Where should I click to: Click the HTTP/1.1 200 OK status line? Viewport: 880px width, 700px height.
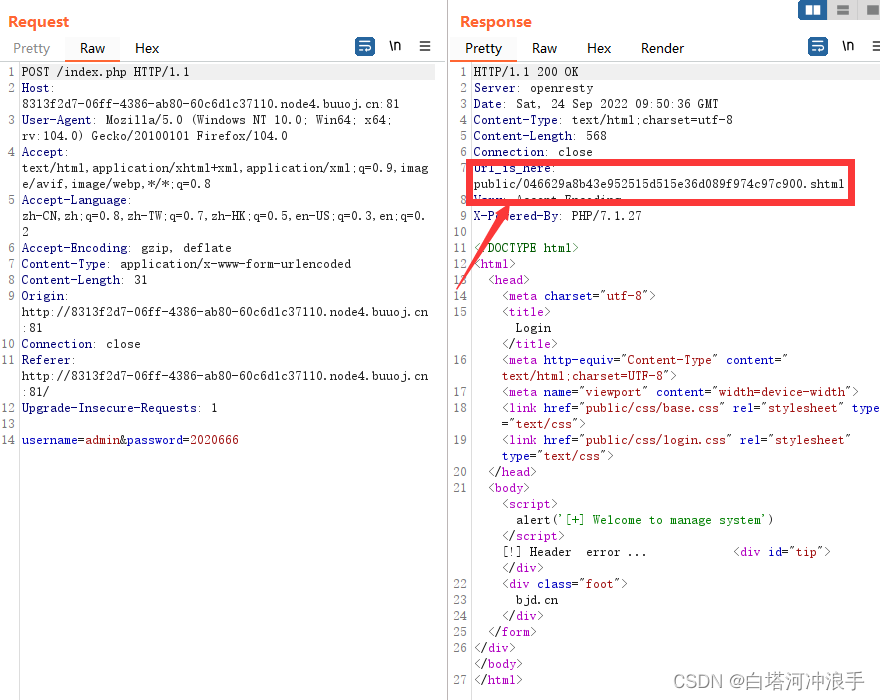[526, 72]
